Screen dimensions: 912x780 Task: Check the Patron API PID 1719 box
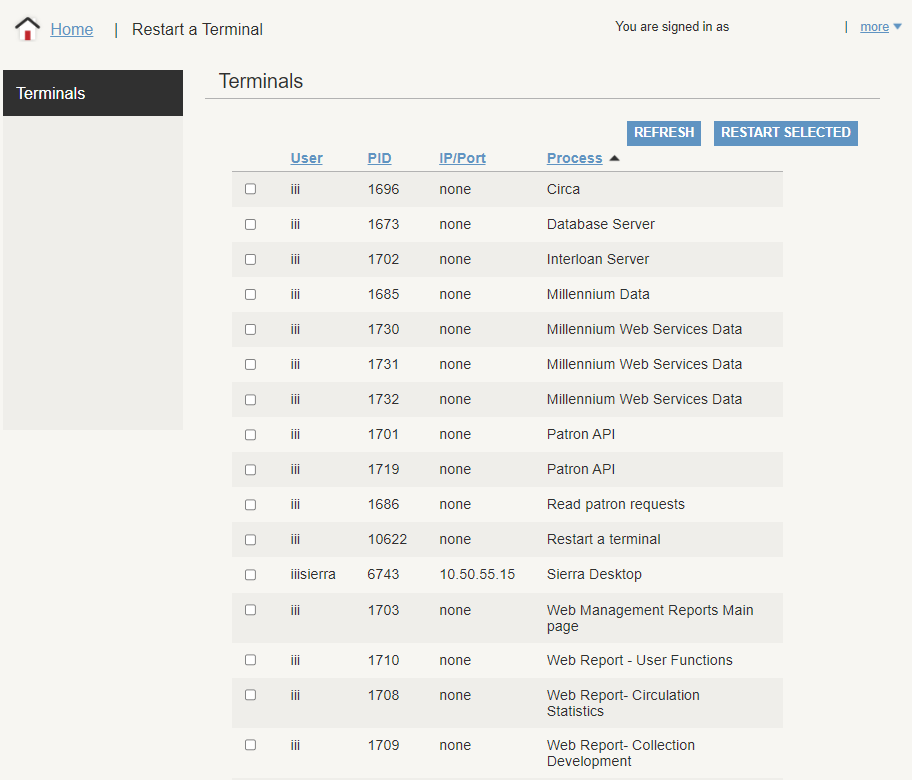(x=250, y=469)
